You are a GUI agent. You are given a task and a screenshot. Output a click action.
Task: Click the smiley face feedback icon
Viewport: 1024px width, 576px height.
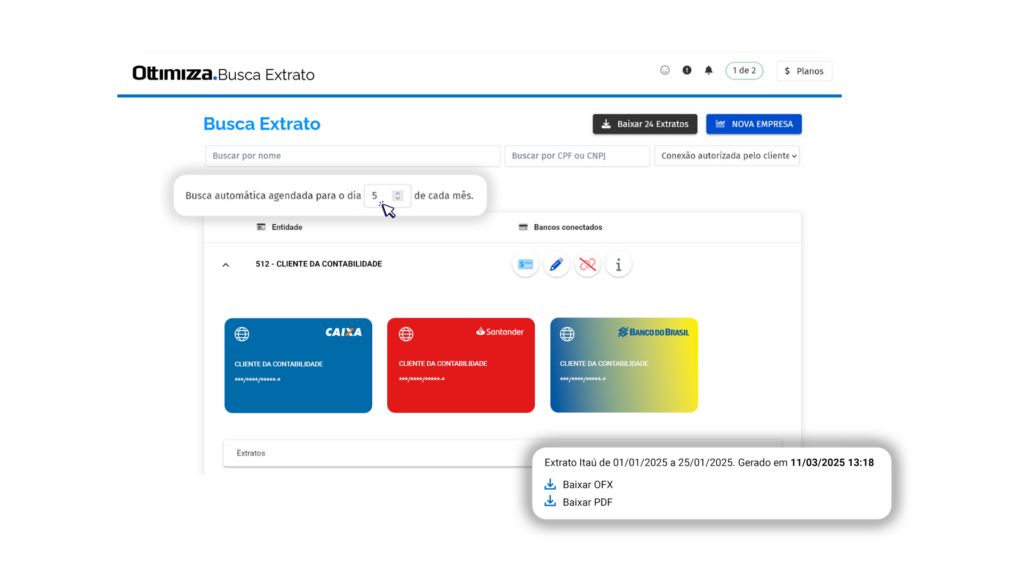[x=665, y=70]
